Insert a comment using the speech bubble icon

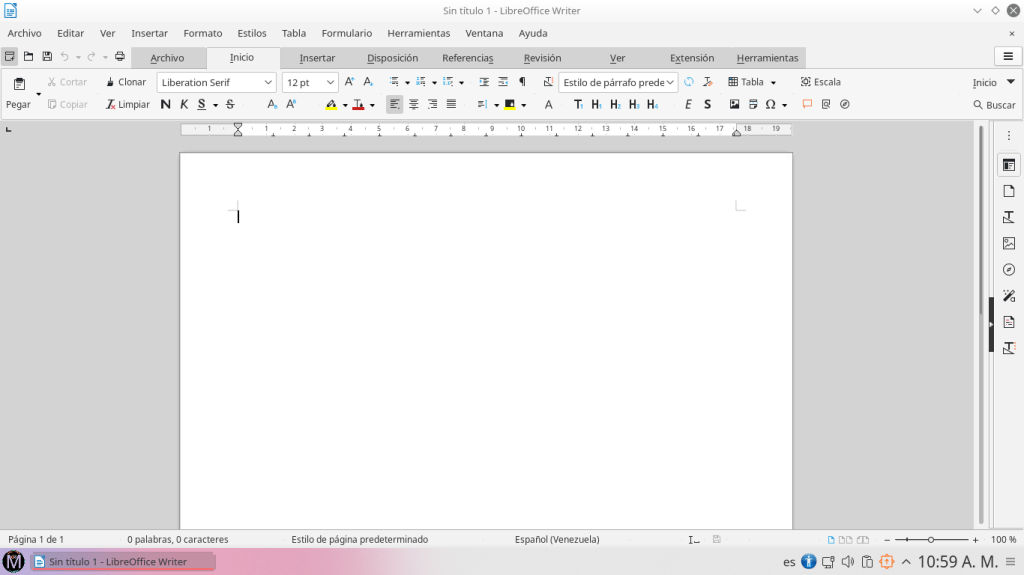pyautogui.click(x=807, y=104)
